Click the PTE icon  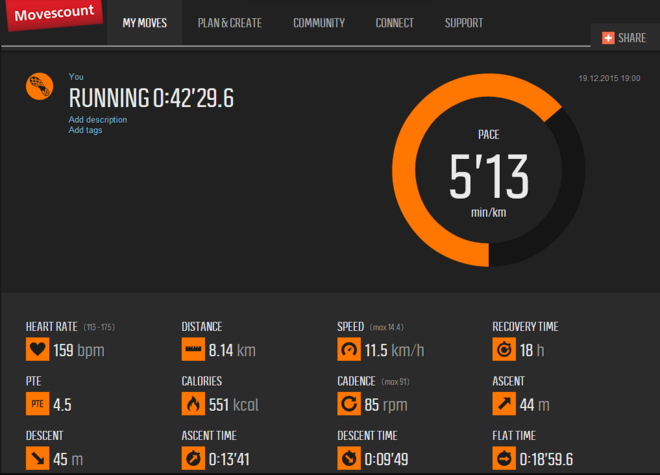point(38,404)
